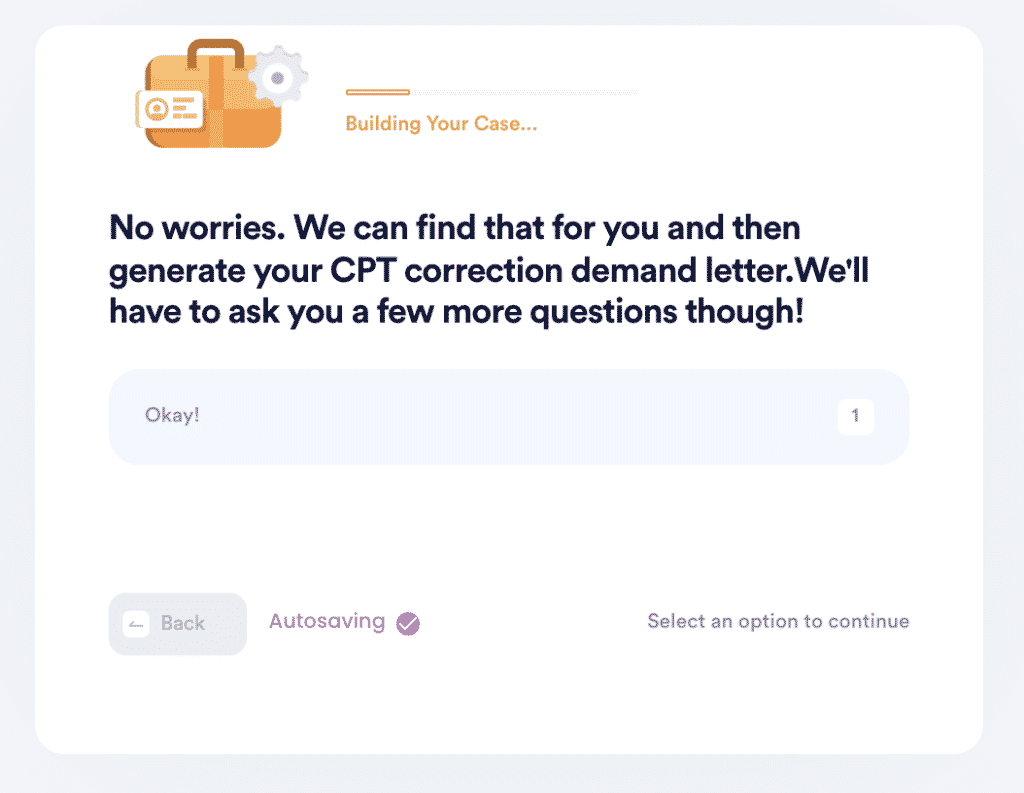The height and width of the screenshot is (793, 1024).
Task: Choose option 1 via its shortcut badge
Action: (855, 416)
